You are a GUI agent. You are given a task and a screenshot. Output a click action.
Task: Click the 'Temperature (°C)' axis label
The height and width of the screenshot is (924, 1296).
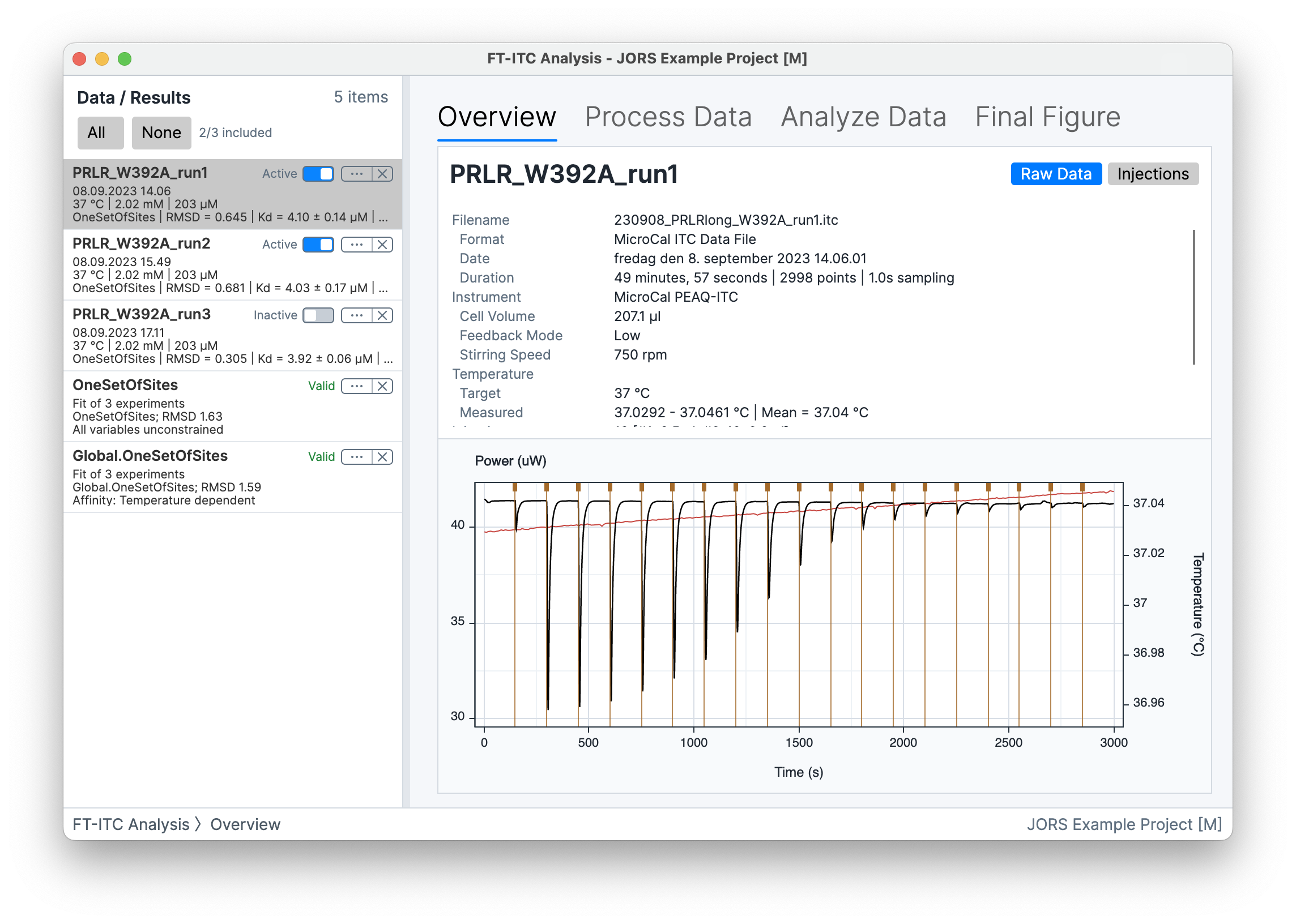[1197, 604]
